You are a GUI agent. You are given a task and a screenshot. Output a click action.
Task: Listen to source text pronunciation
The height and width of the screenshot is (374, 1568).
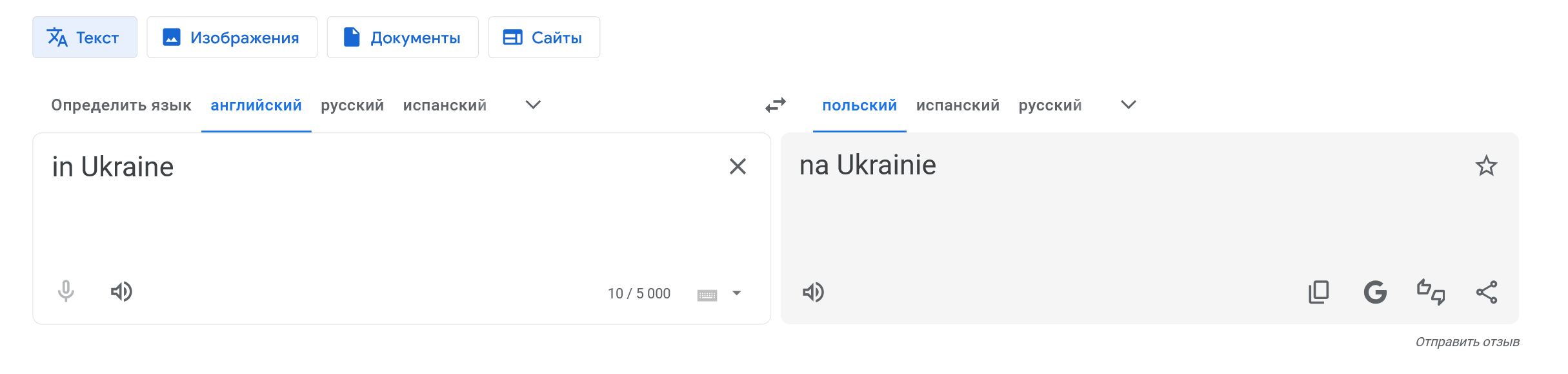(121, 292)
